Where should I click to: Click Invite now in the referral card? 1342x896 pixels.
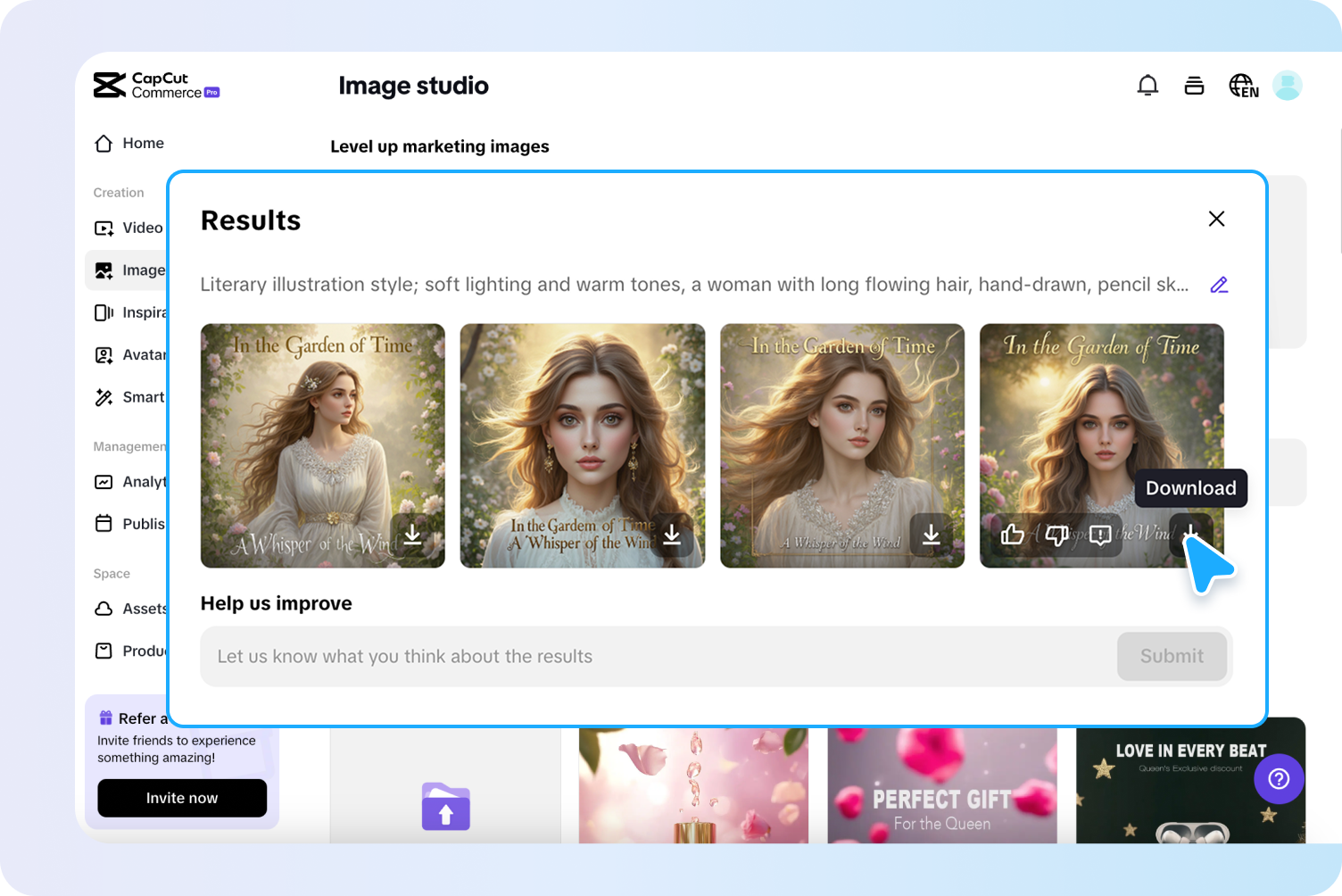click(181, 798)
